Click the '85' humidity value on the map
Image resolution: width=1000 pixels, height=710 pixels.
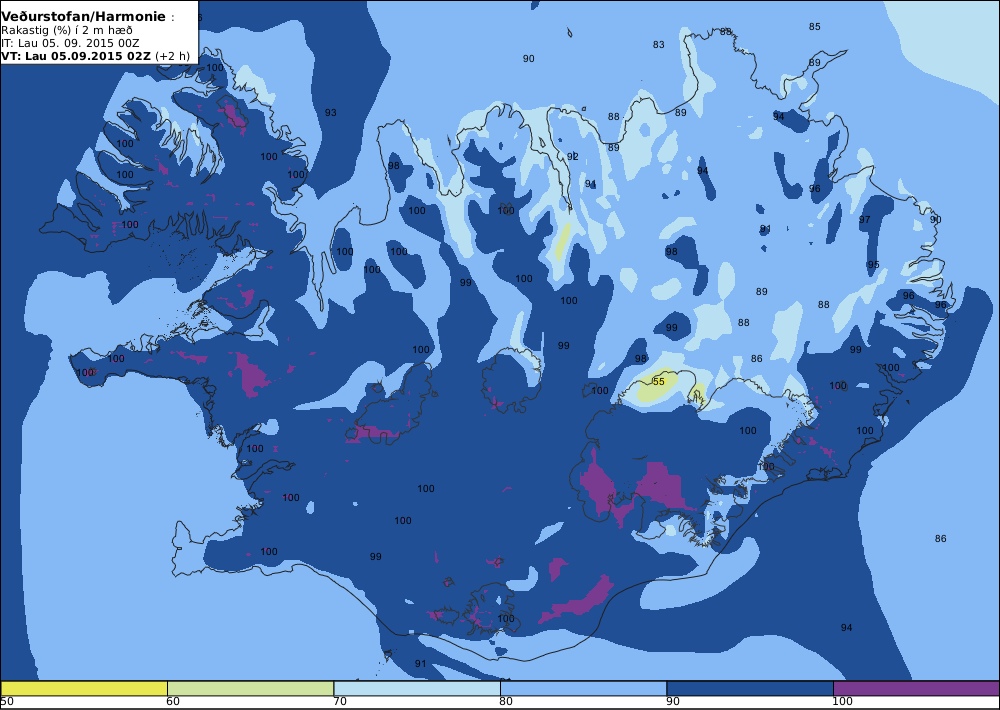(x=814, y=27)
